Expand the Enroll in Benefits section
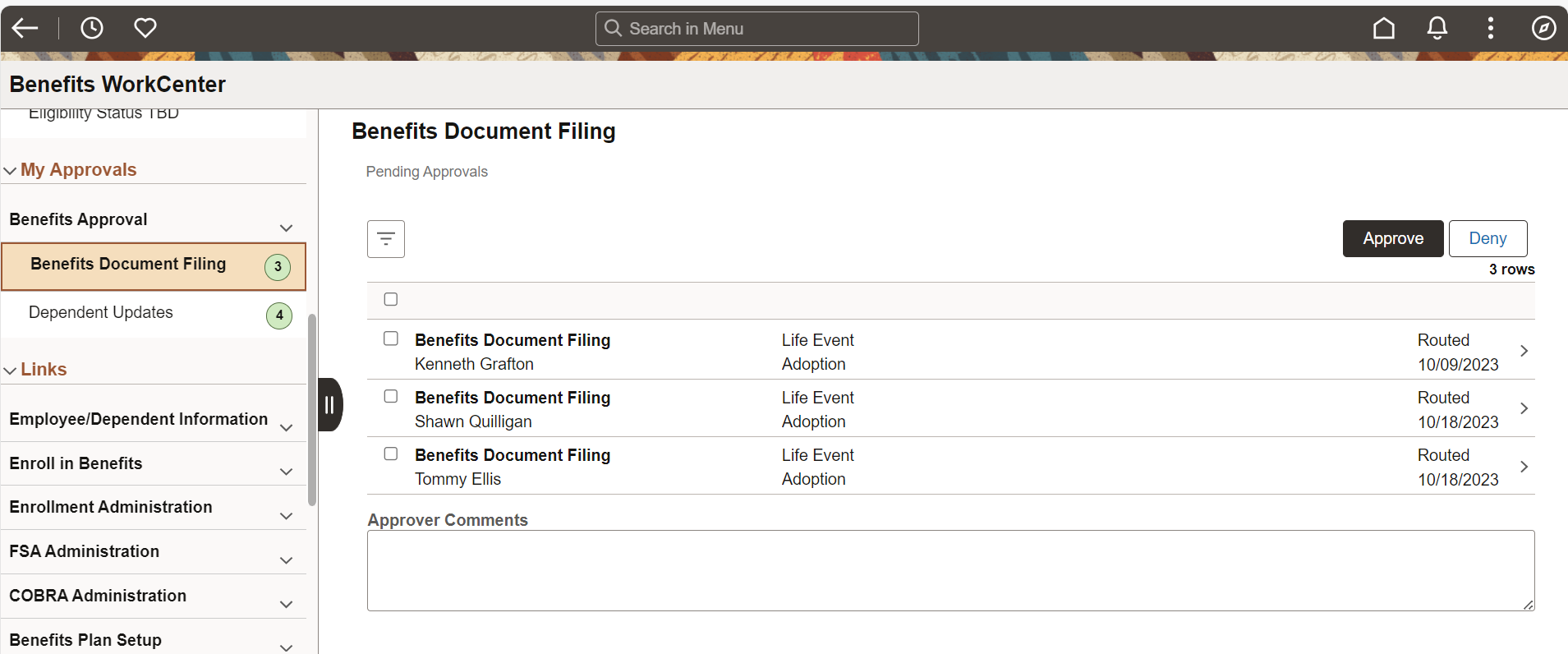 pyautogui.click(x=286, y=472)
